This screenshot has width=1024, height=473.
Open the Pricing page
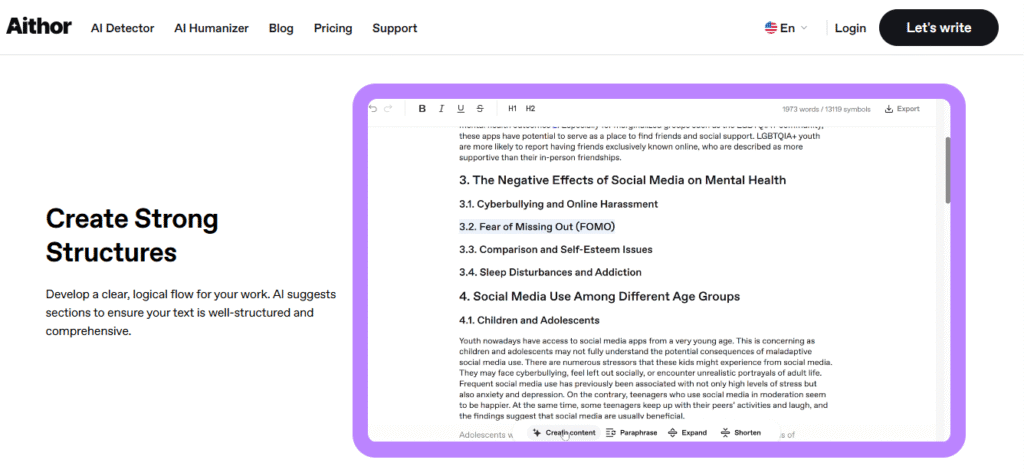pos(332,28)
